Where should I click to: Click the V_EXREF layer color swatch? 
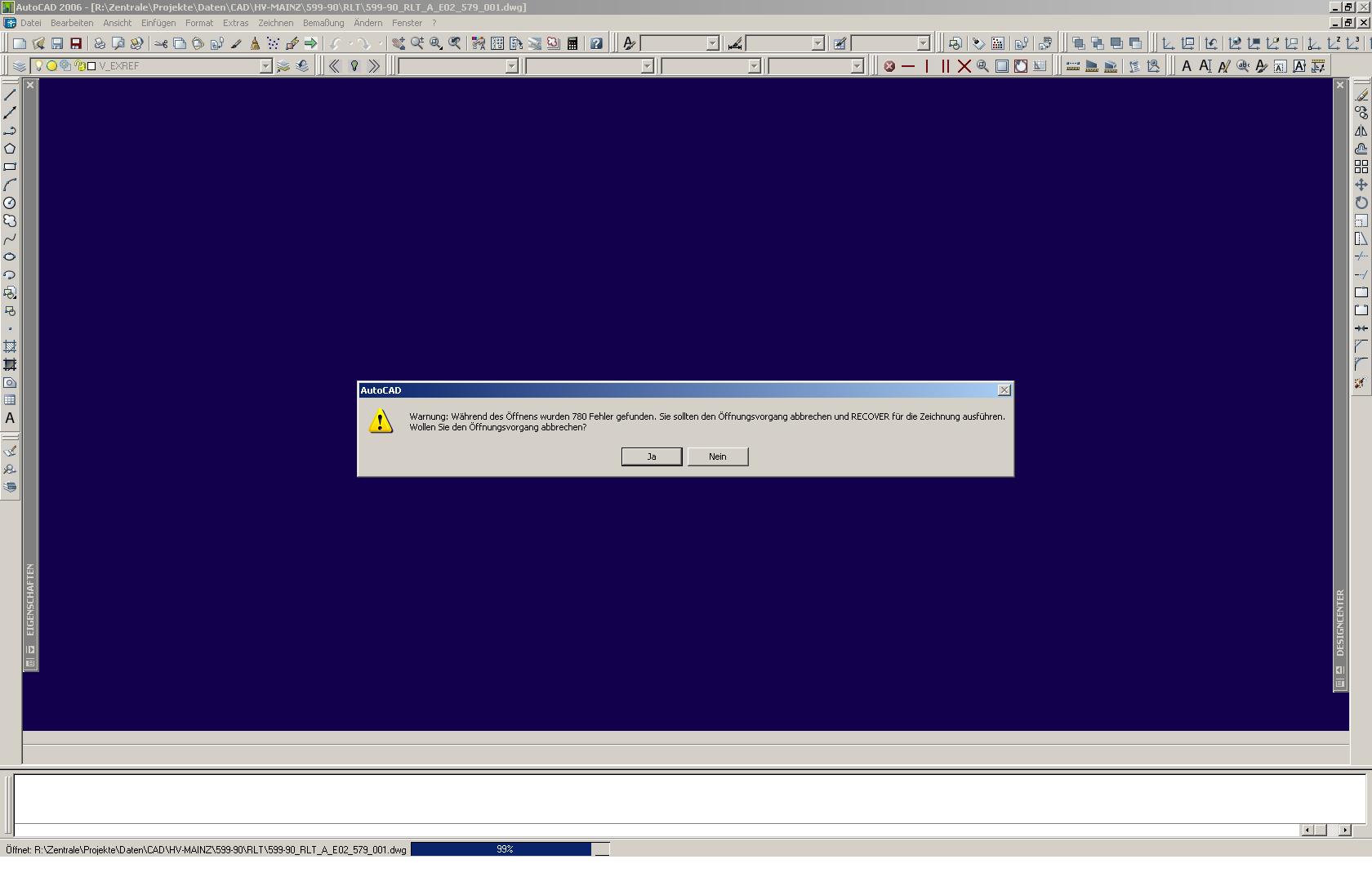click(x=91, y=66)
